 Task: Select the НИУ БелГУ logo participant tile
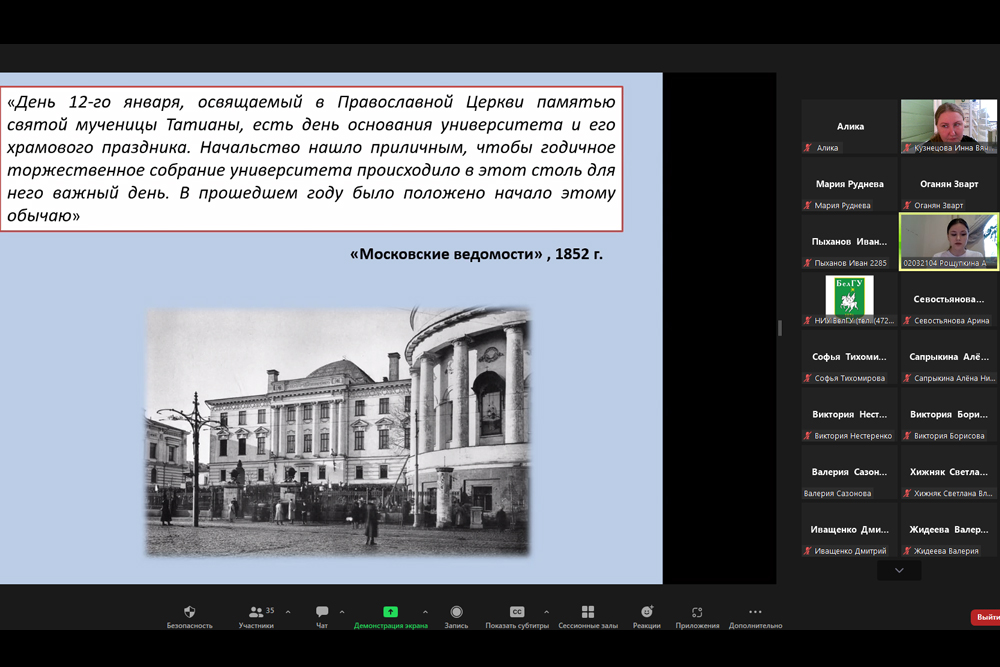[x=849, y=299]
